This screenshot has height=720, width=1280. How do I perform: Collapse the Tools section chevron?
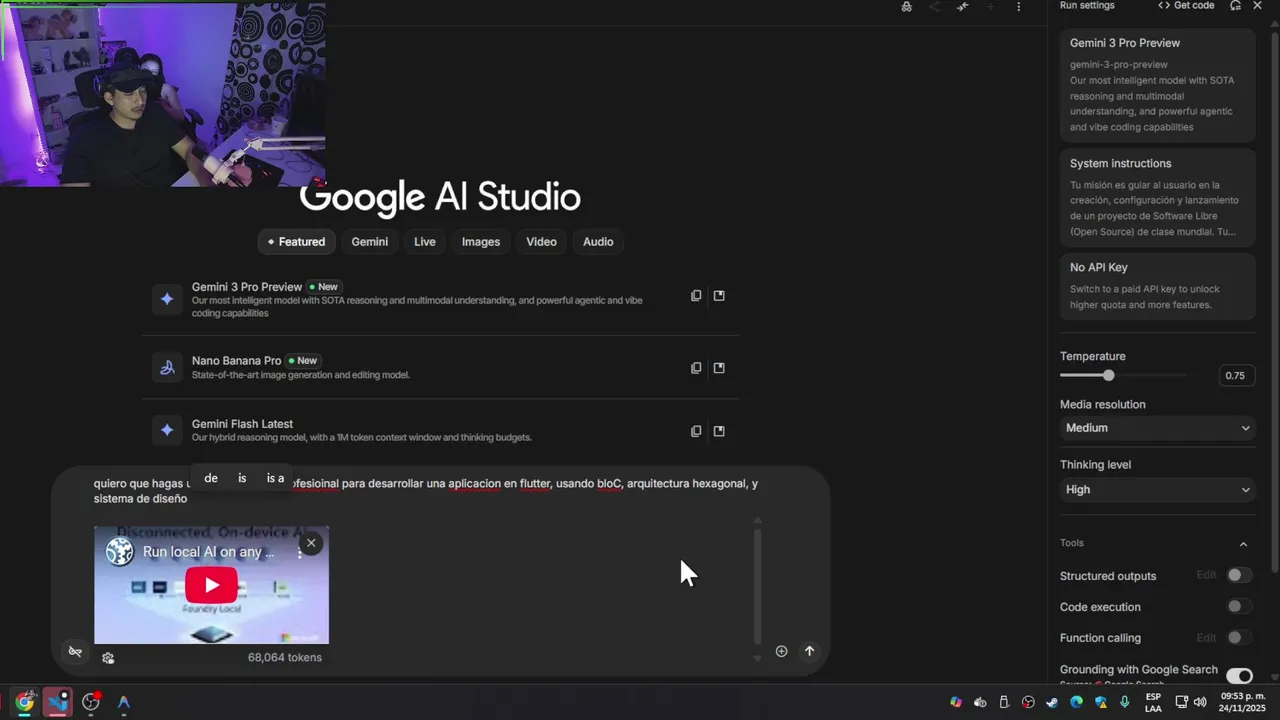click(1243, 544)
